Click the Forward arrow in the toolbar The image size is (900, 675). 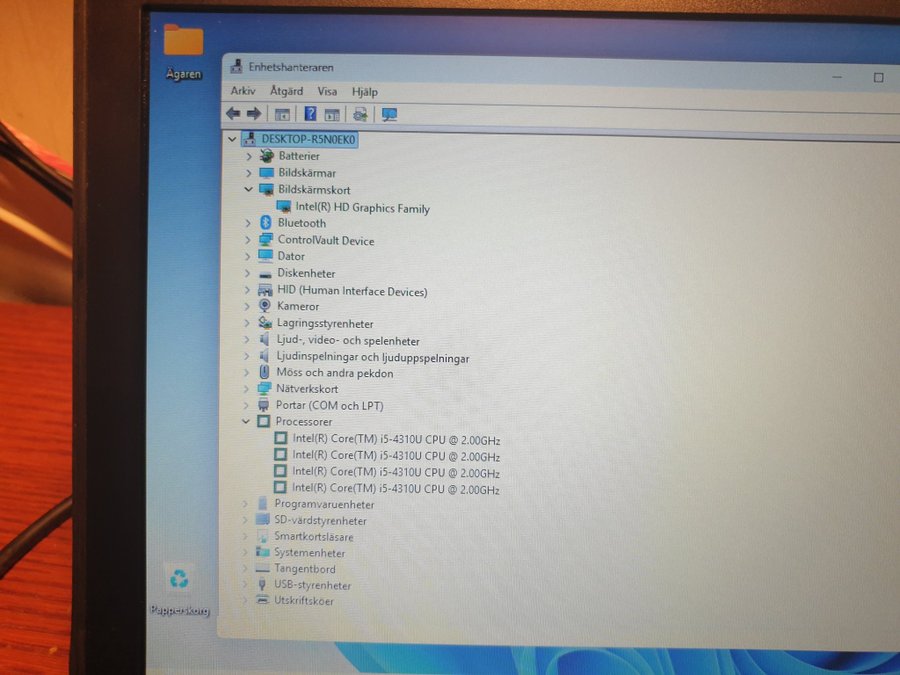(x=253, y=114)
